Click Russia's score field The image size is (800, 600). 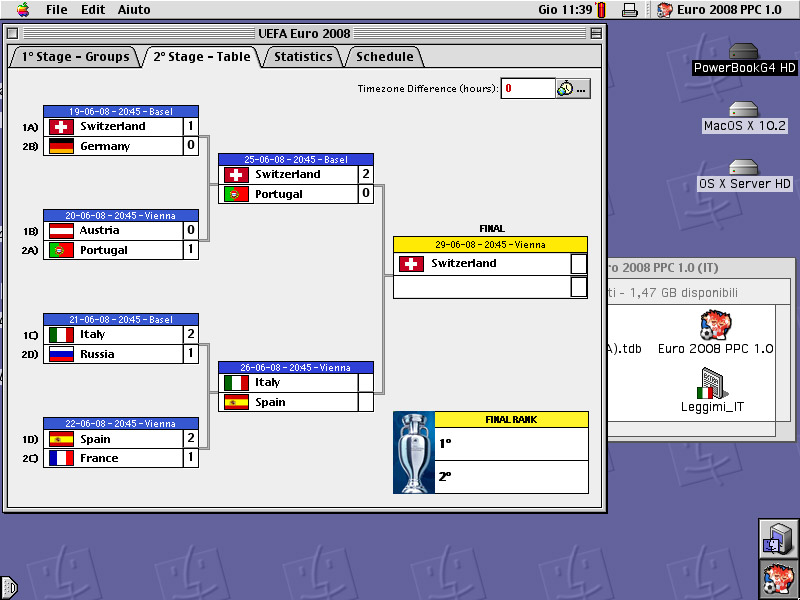point(191,354)
